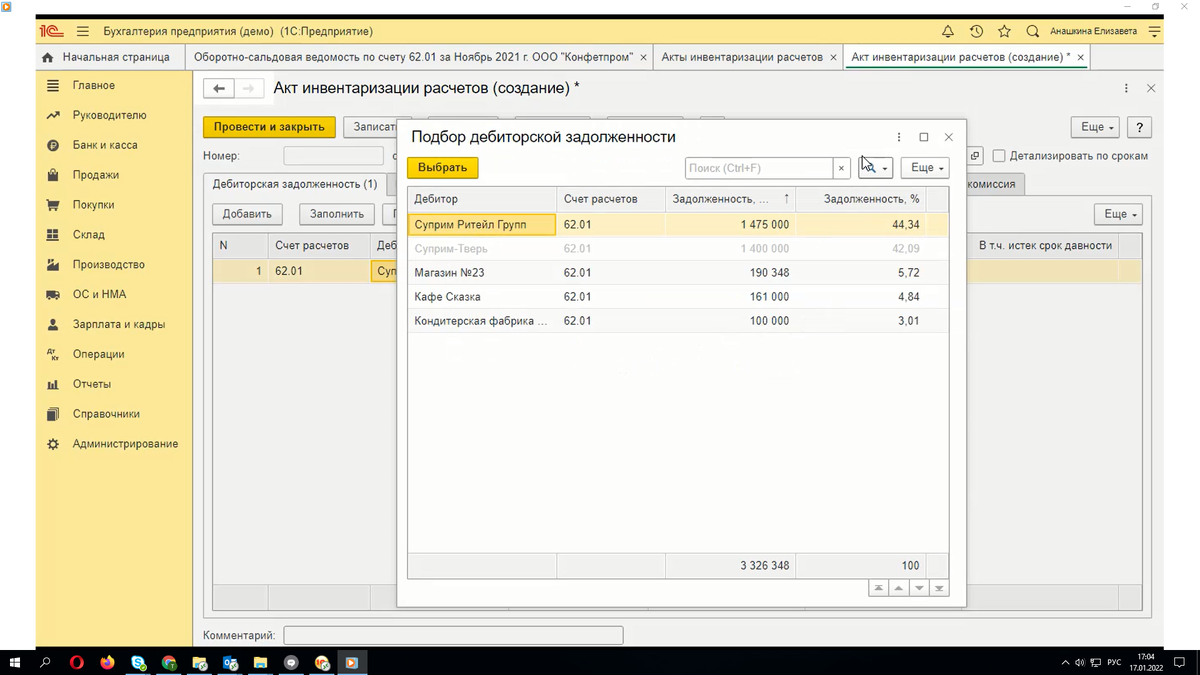Viewport: 1200px width, 675px height.
Task: Sort by Задолженность, % column header
Action: click(861, 199)
